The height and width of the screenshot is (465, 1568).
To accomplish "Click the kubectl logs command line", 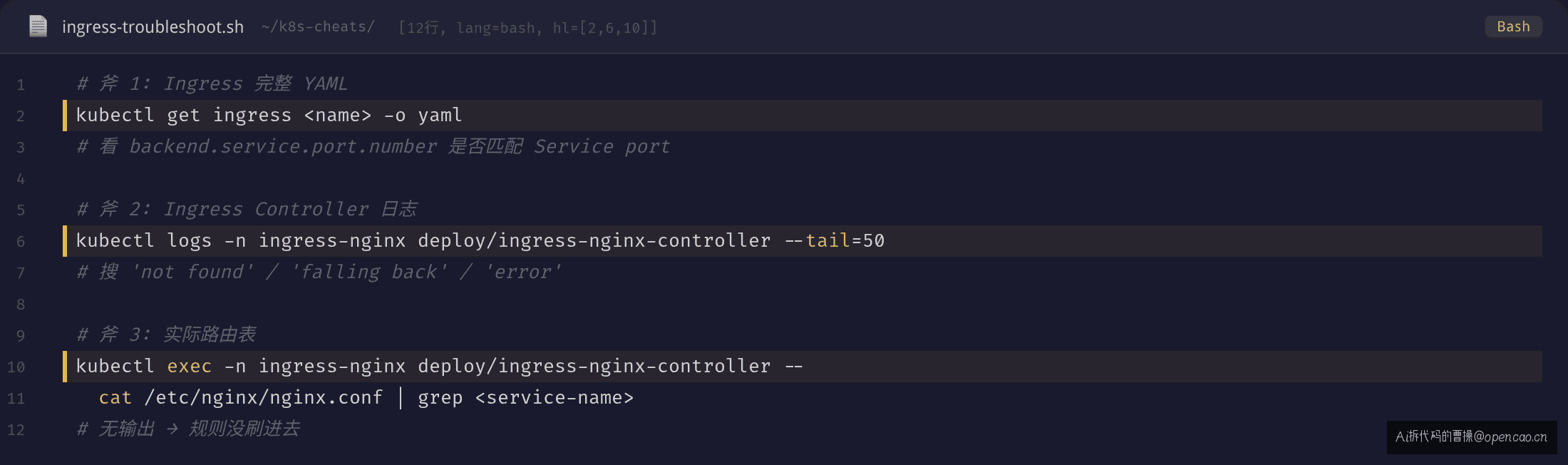I will click(x=803, y=241).
